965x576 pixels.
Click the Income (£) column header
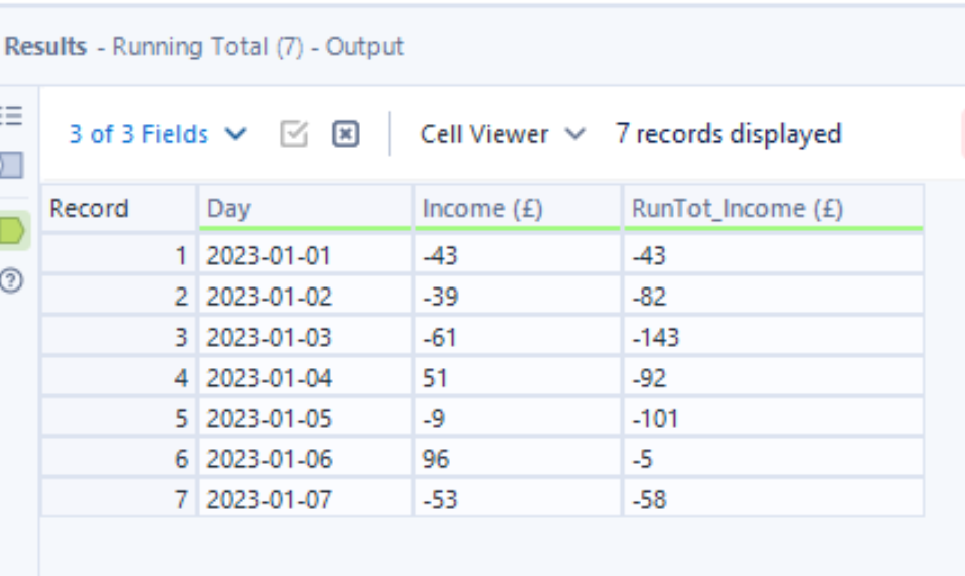[517, 209]
